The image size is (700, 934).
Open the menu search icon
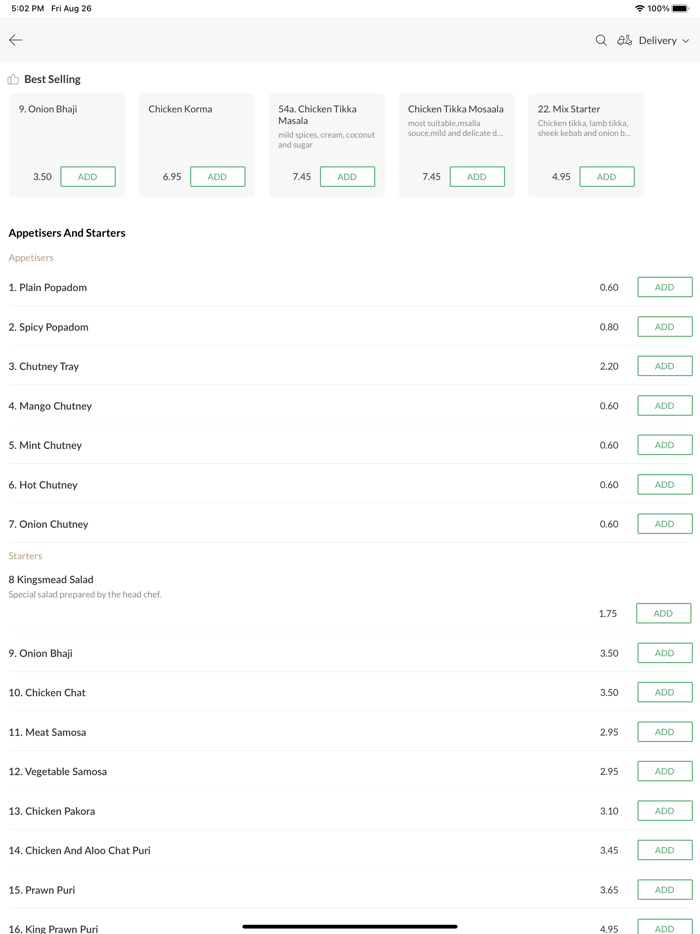point(601,40)
